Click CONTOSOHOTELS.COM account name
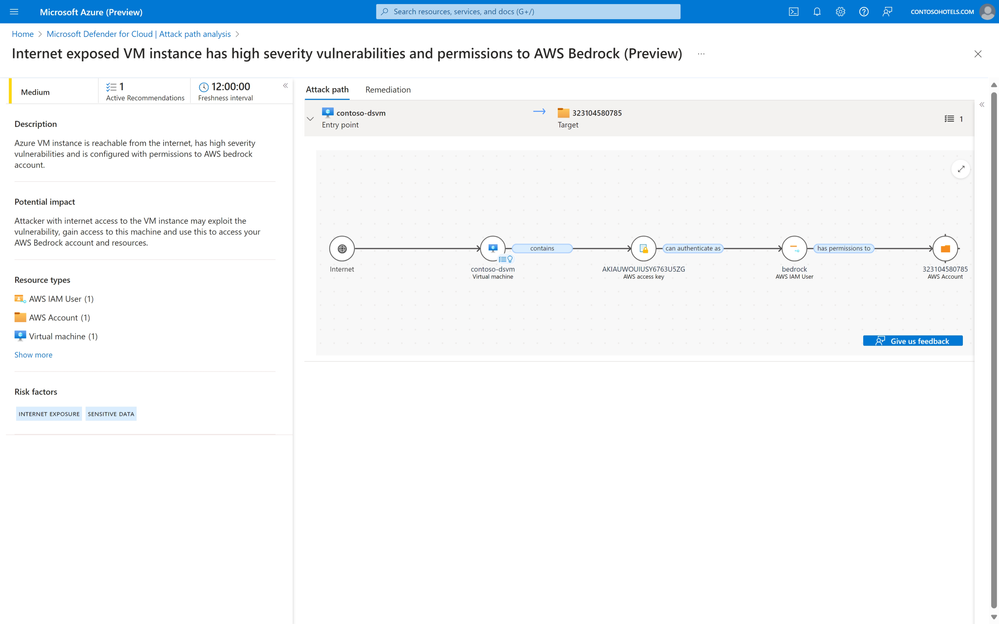The image size is (999, 624). click(942, 12)
